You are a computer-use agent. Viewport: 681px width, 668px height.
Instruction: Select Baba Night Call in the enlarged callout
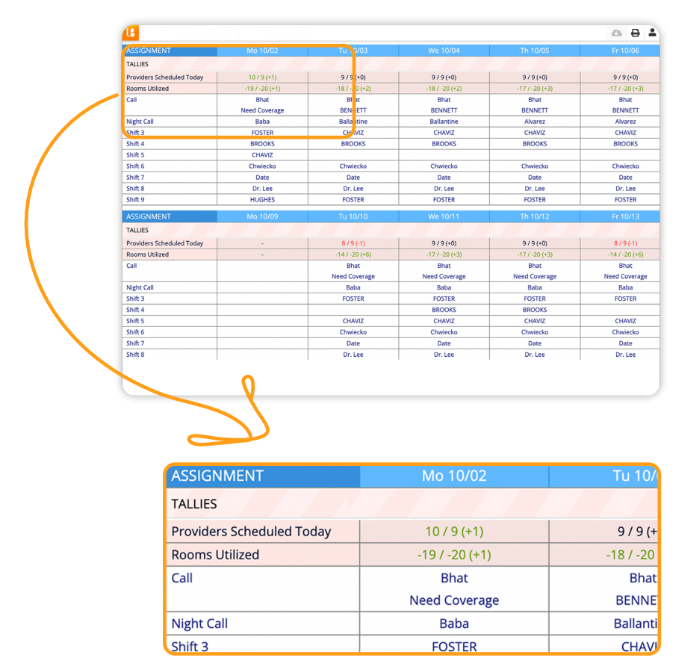pos(454,623)
